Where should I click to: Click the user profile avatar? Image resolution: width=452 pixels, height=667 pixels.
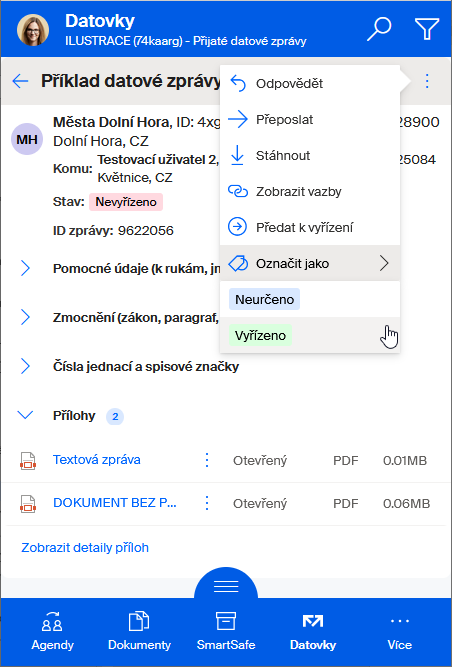tap(33, 30)
